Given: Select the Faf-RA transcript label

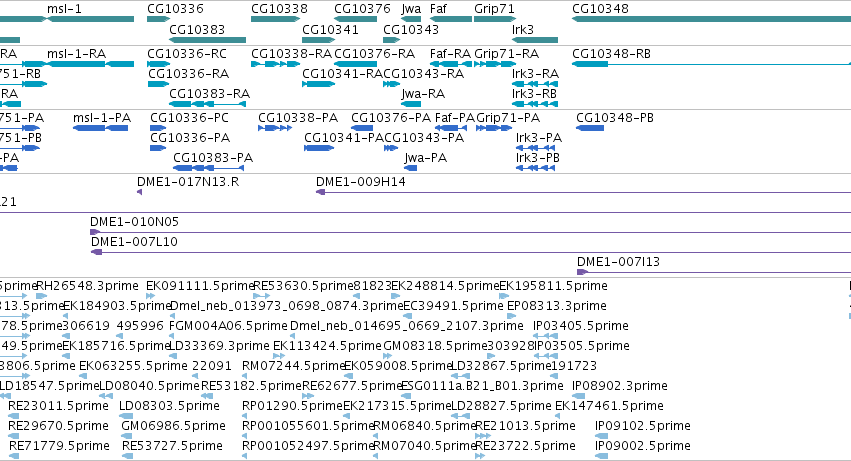Looking at the screenshot, I should coord(450,54).
